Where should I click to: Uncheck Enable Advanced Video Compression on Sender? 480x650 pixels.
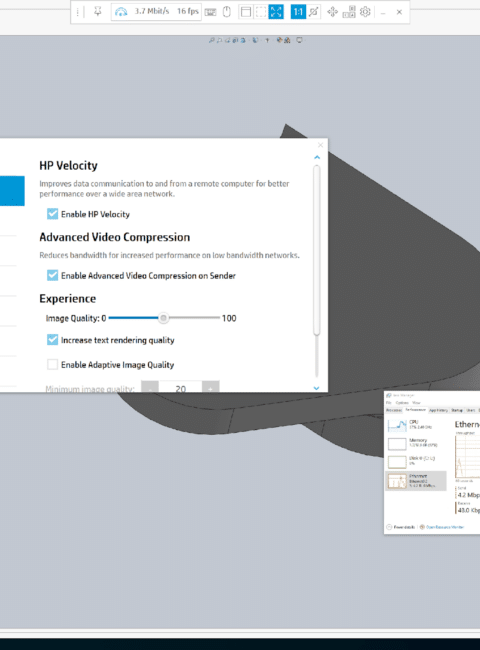53,275
